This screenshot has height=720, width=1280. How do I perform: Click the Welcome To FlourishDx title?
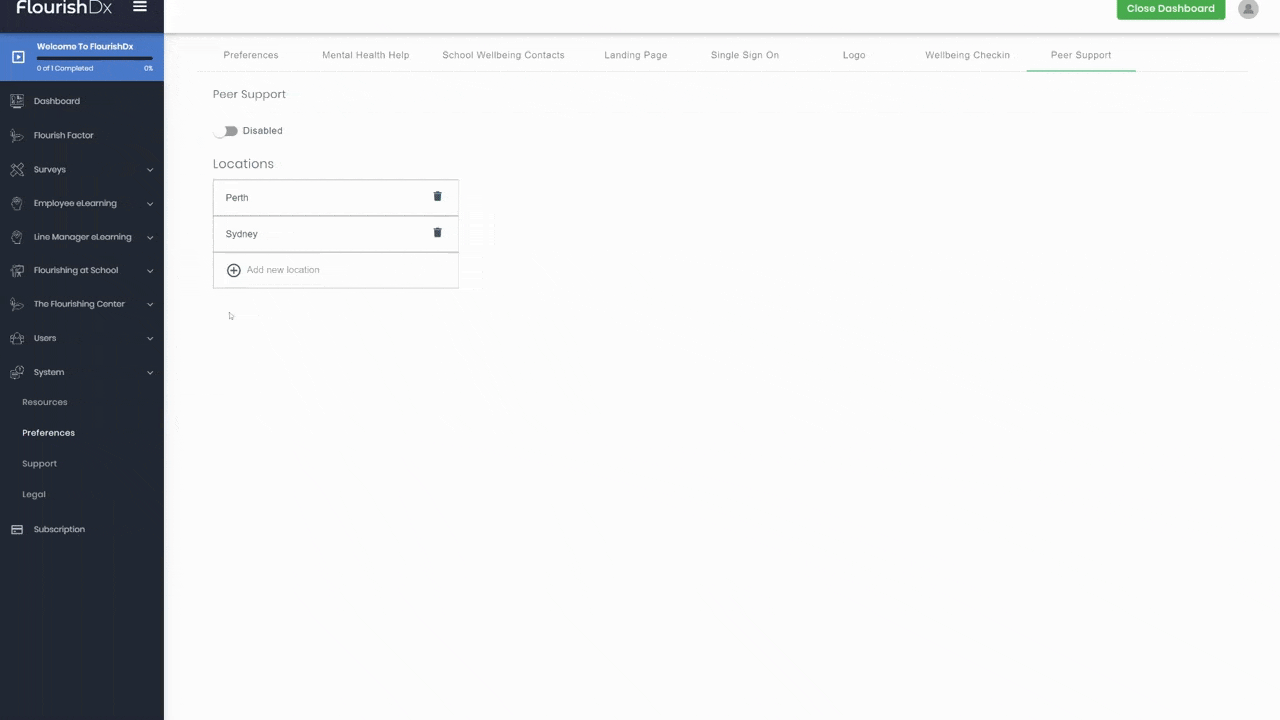tap(85, 47)
